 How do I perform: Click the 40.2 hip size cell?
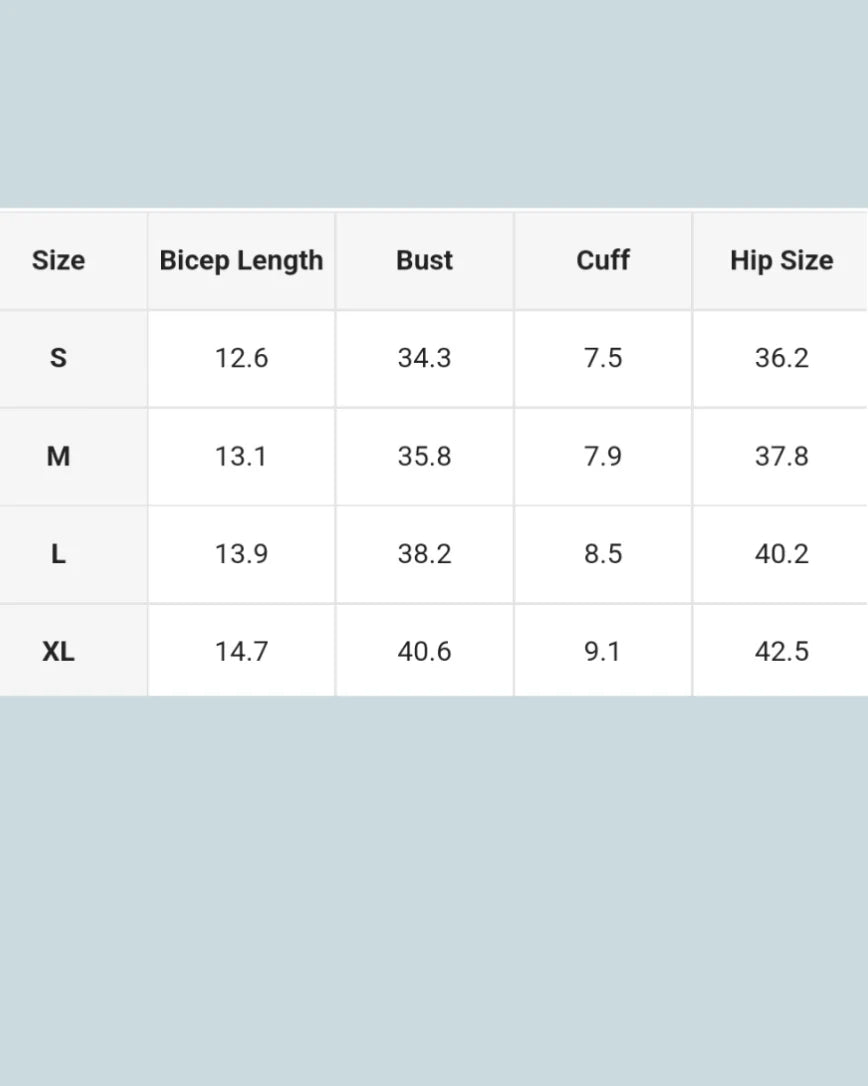pos(781,554)
